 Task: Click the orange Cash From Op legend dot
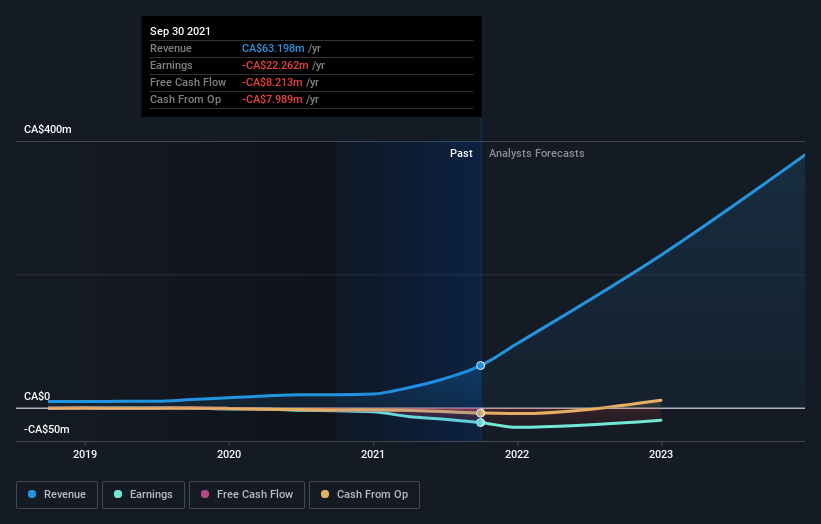pyautogui.click(x=325, y=494)
